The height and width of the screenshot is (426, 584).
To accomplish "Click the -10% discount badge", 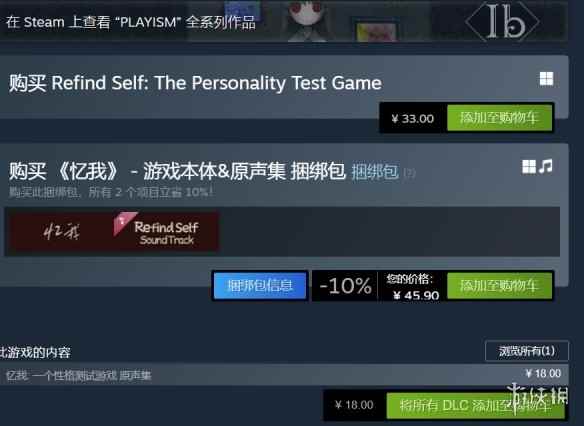I will (x=345, y=286).
